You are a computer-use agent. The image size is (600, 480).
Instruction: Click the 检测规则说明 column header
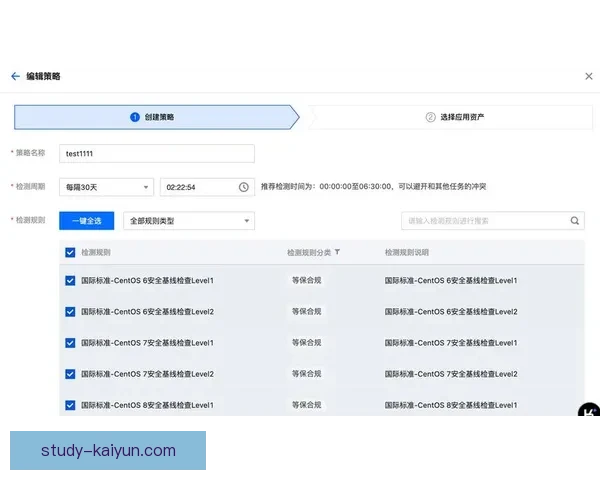pyautogui.click(x=407, y=252)
